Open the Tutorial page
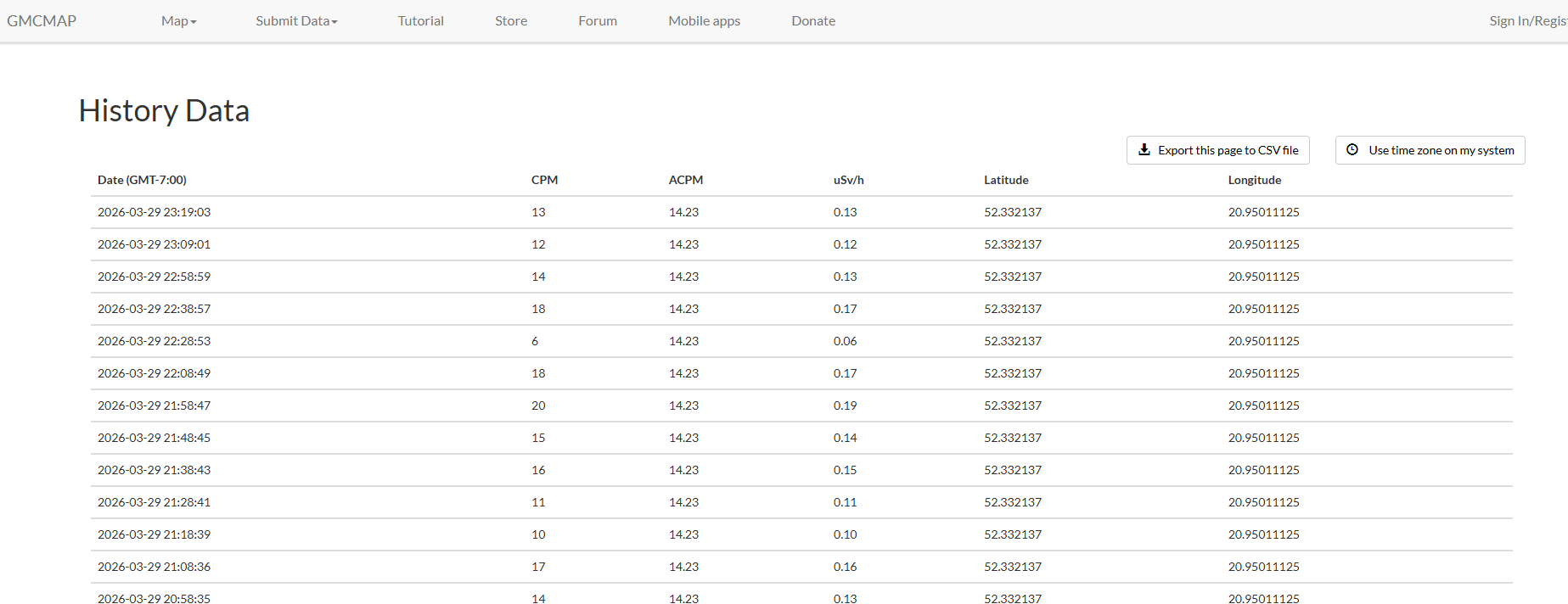This screenshot has width=1568, height=604. tap(420, 21)
